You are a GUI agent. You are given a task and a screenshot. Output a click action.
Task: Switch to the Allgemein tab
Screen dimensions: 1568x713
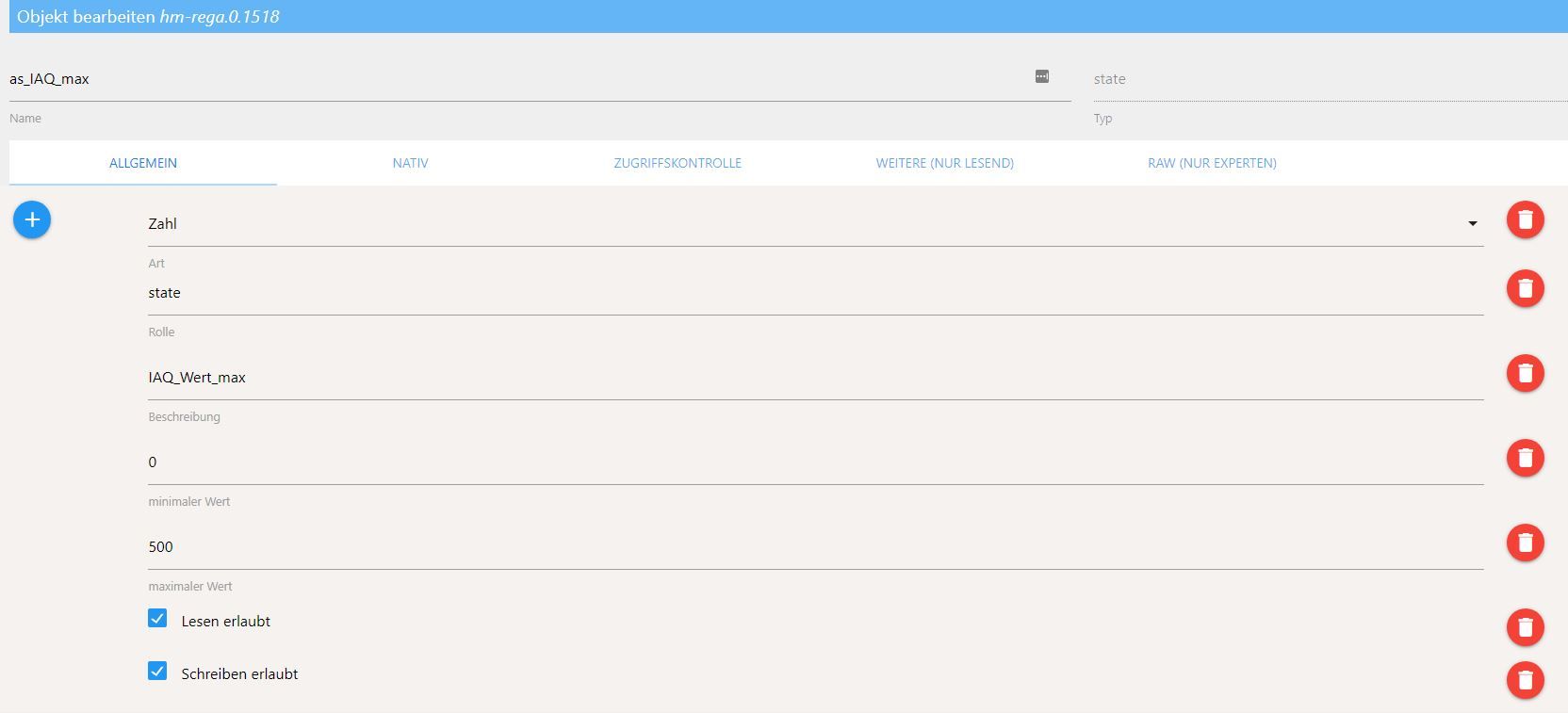[x=143, y=163]
